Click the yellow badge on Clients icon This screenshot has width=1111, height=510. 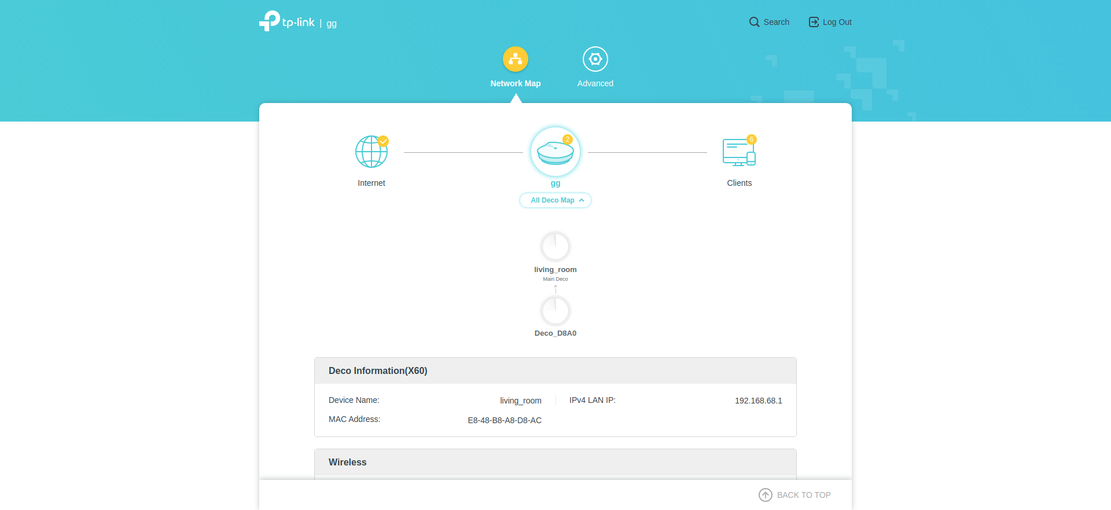click(x=751, y=140)
